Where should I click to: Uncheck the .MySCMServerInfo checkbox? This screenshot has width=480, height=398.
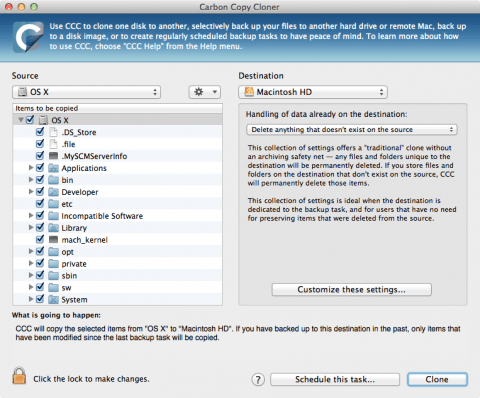[40, 155]
